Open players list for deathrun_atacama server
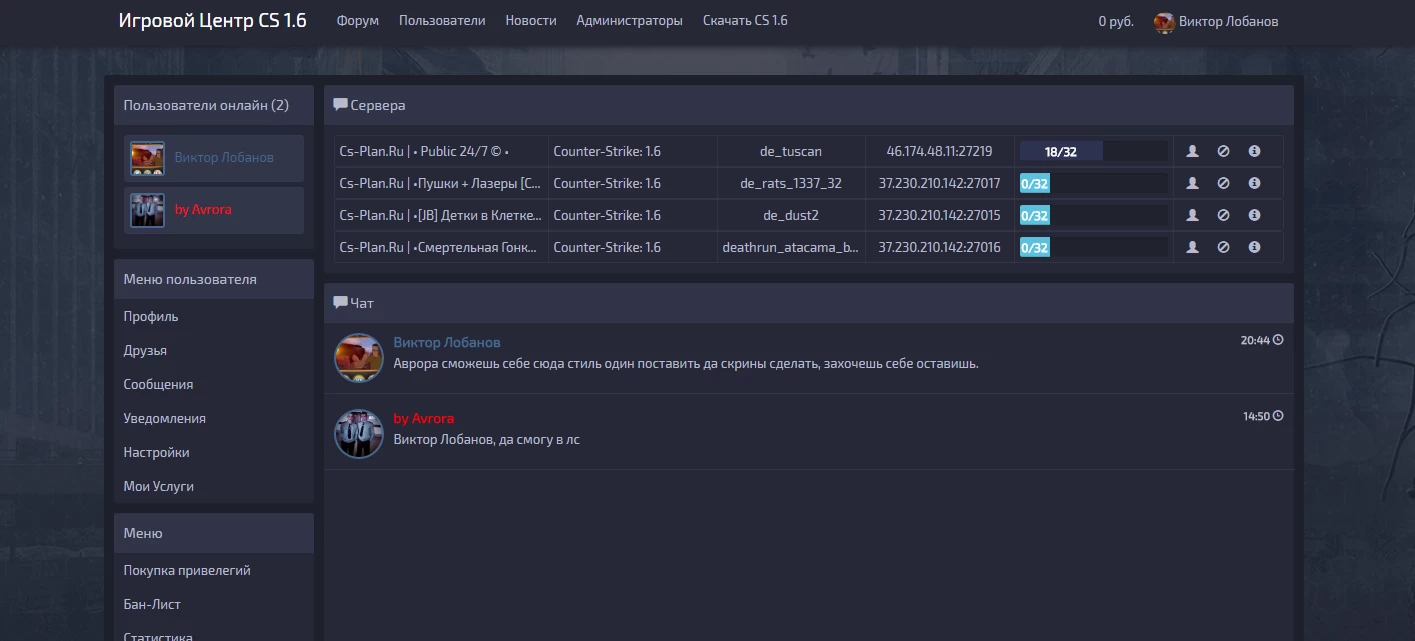Viewport: 1415px width, 641px height. pyautogui.click(x=1192, y=247)
